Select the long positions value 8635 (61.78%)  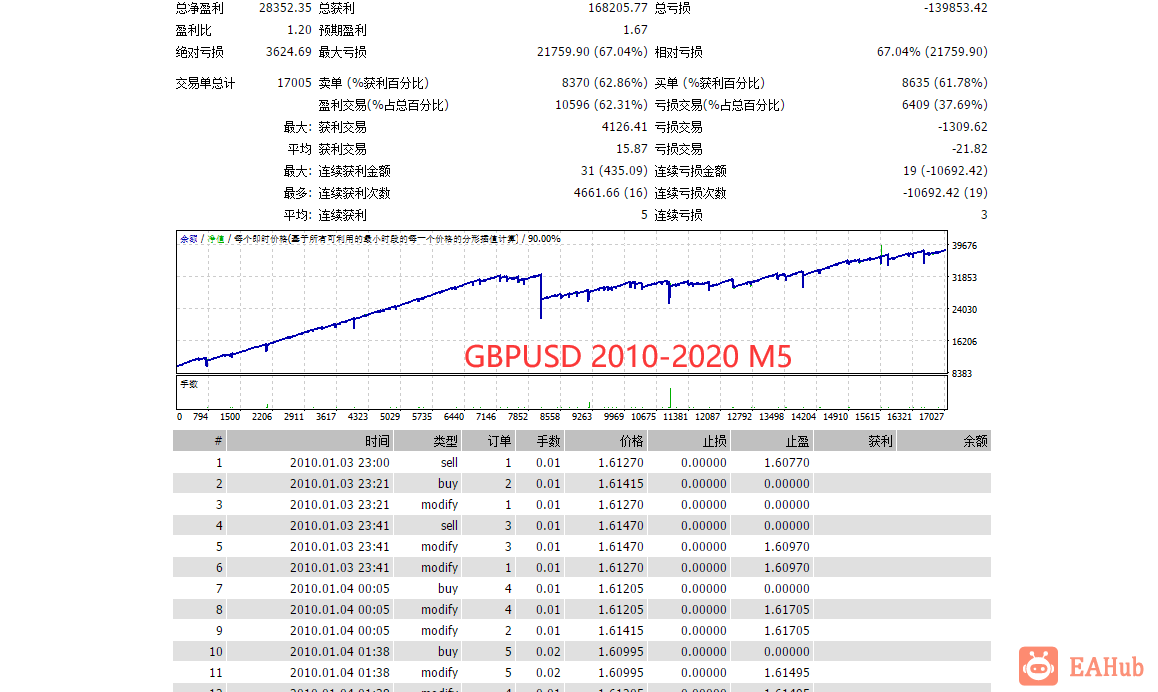click(945, 83)
